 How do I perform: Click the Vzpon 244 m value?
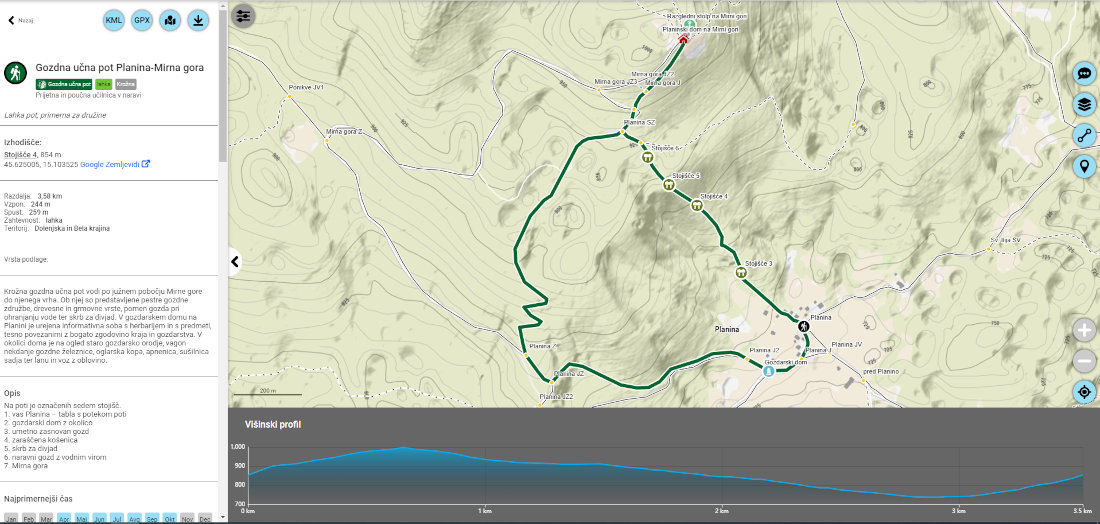click(x=41, y=204)
